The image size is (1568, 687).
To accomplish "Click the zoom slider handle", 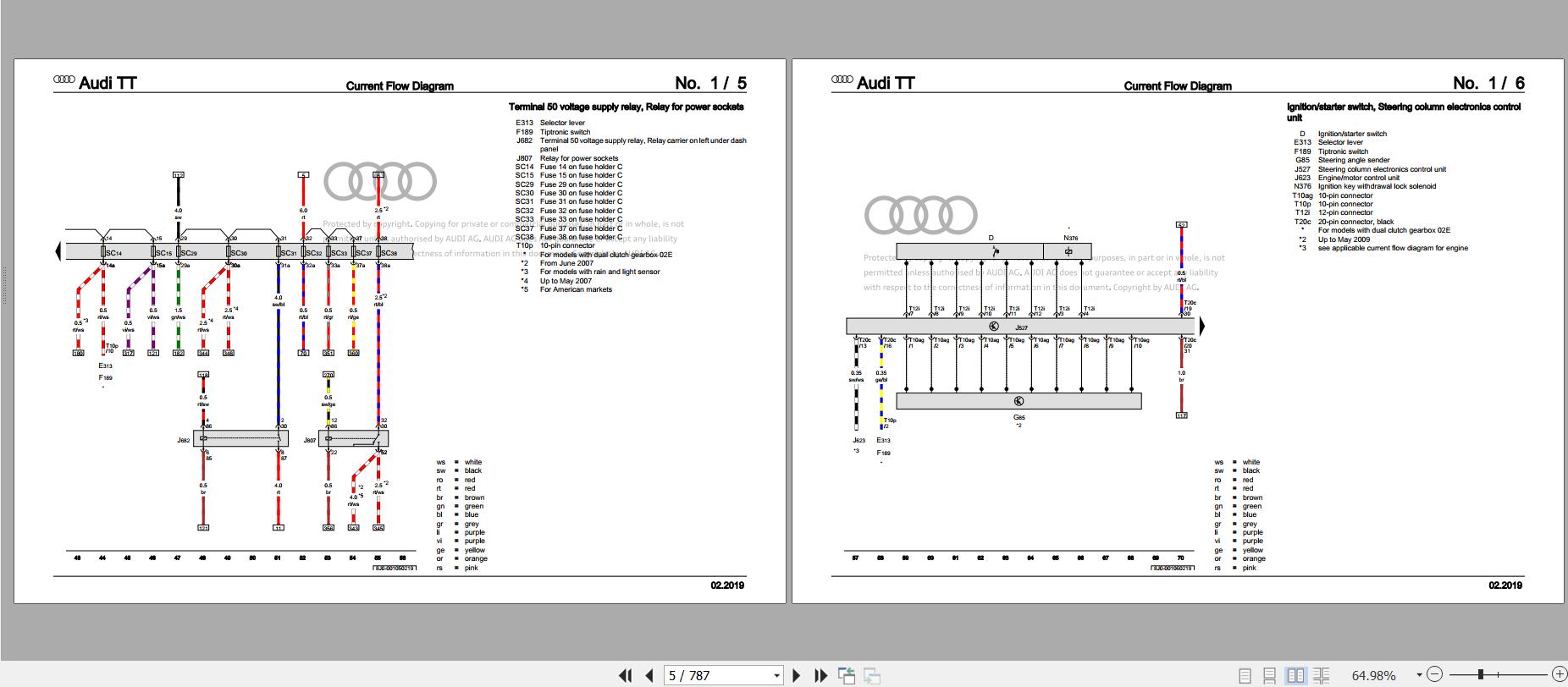I will (x=1481, y=674).
